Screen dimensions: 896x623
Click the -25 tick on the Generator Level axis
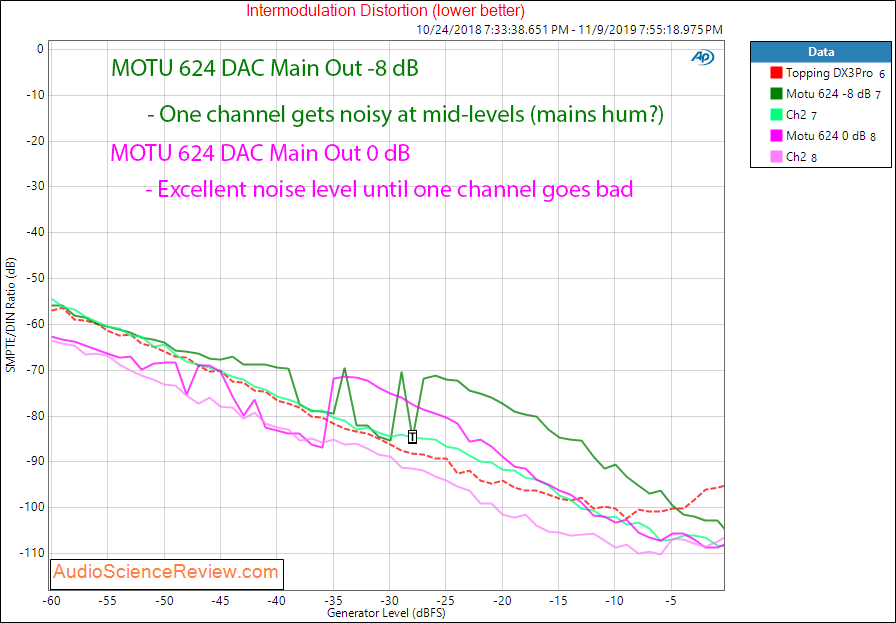point(446,601)
